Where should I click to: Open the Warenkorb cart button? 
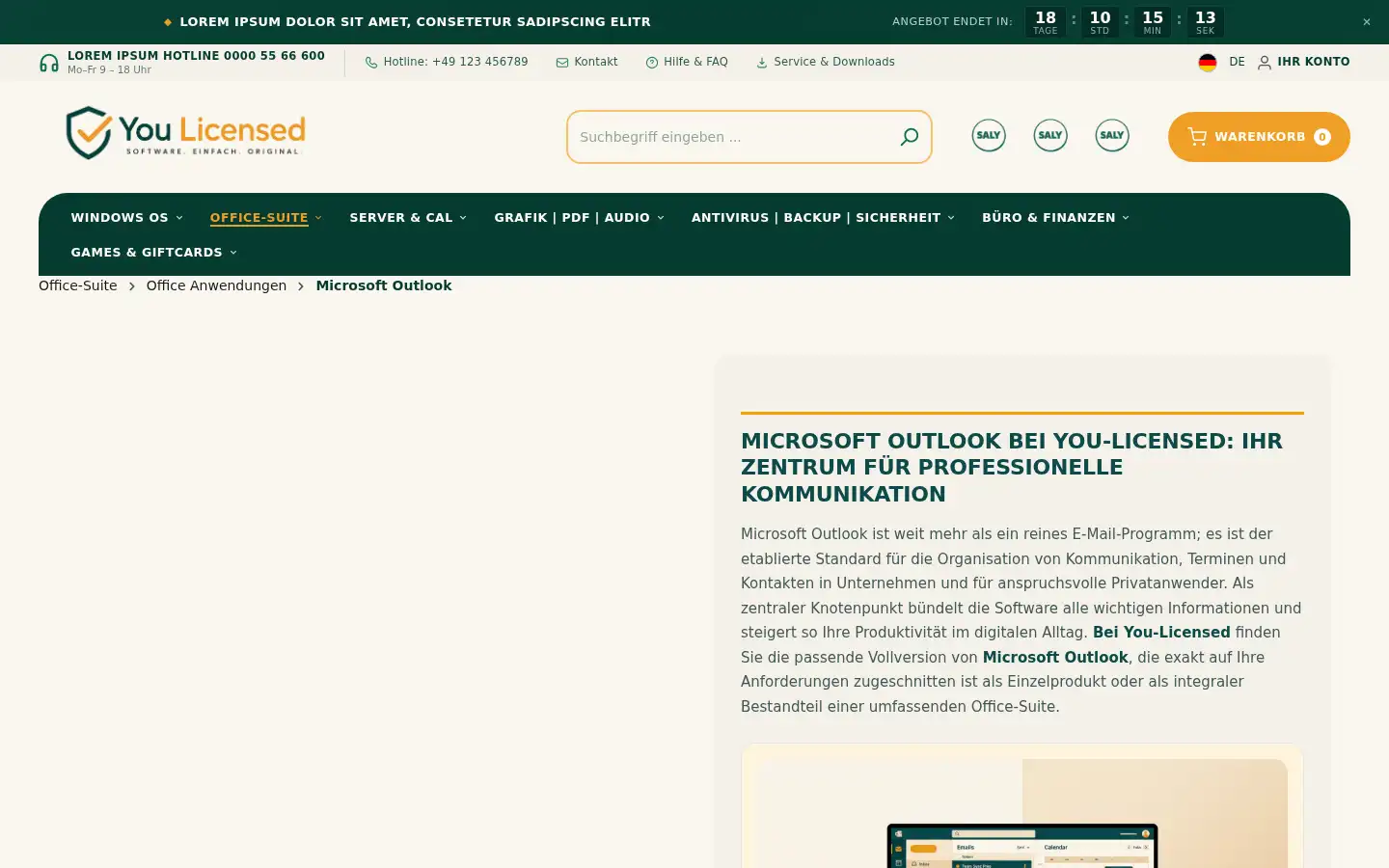tap(1259, 137)
